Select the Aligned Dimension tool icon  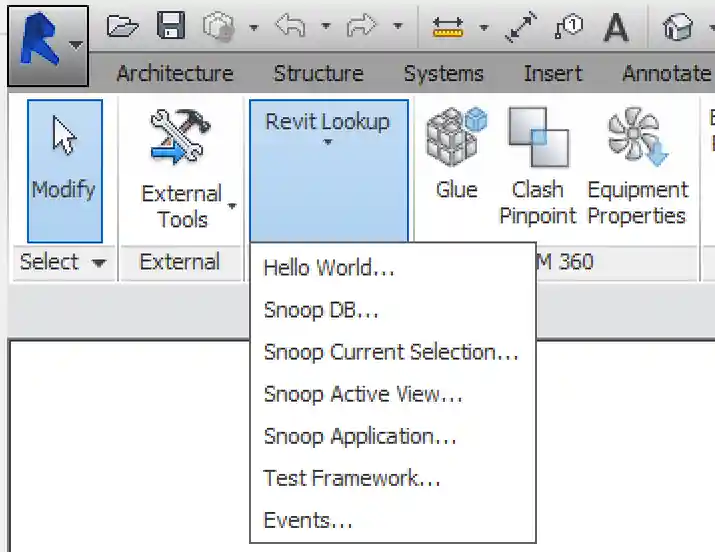pos(521,27)
